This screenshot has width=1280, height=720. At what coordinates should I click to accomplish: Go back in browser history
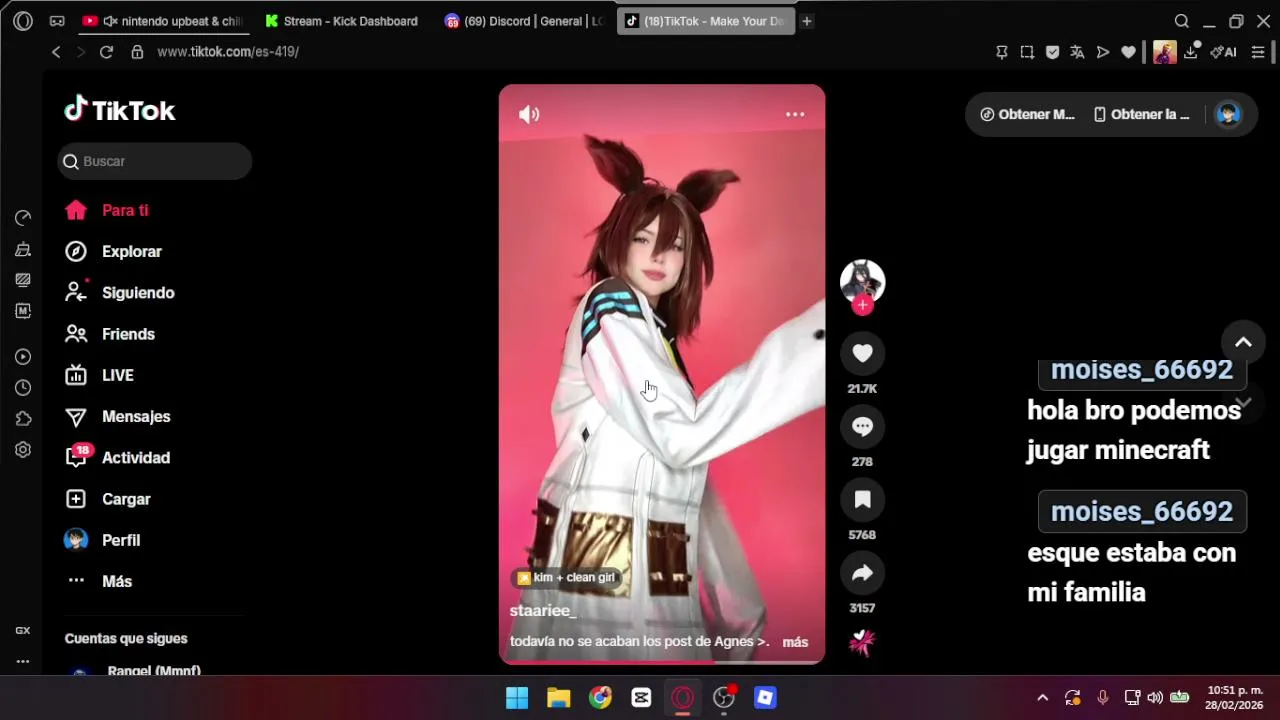(56, 52)
